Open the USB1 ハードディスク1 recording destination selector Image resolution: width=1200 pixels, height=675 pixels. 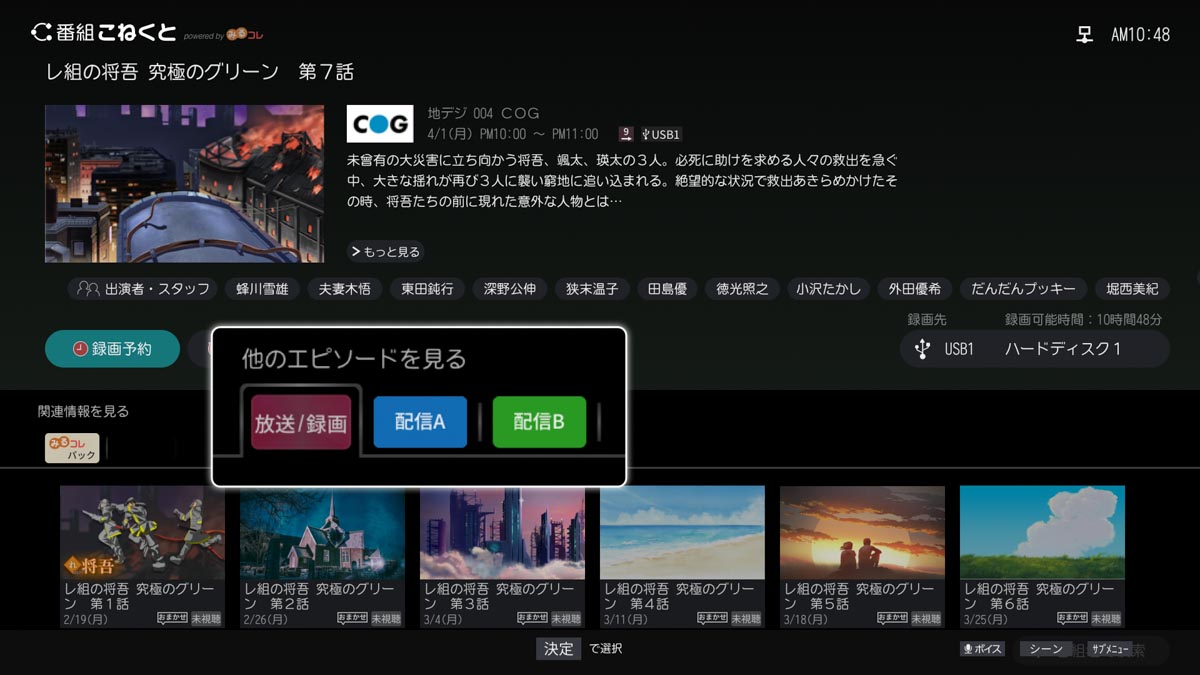(1034, 349)
